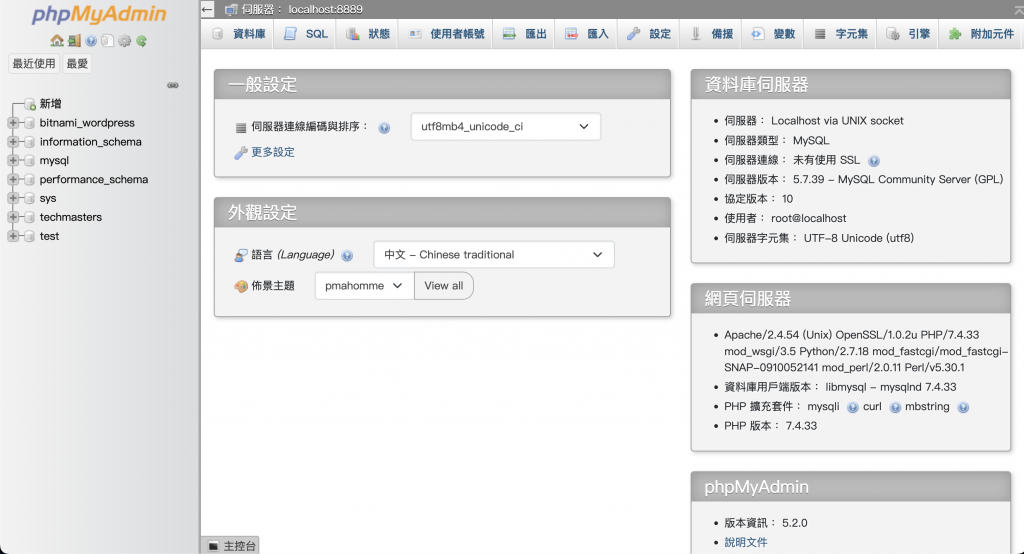Open help icon next to mbstring
The height and width of the screenshot is (554, 1024).
click(x=963, y=408)
